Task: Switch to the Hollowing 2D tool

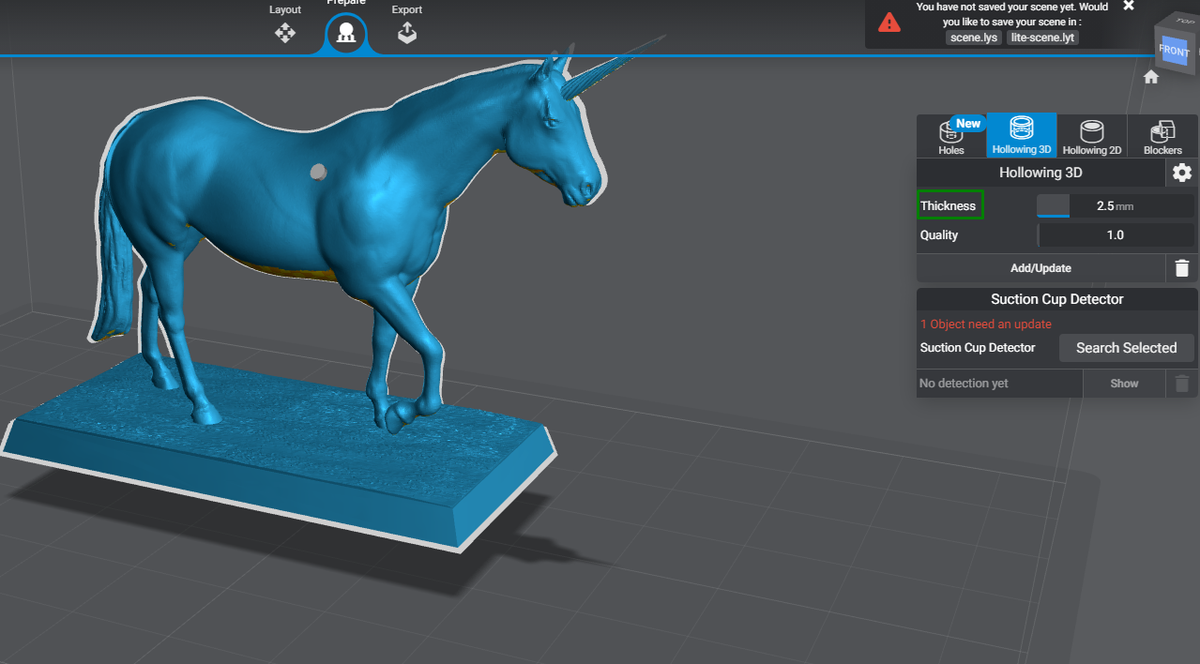Action: [x=1091, y=135]
